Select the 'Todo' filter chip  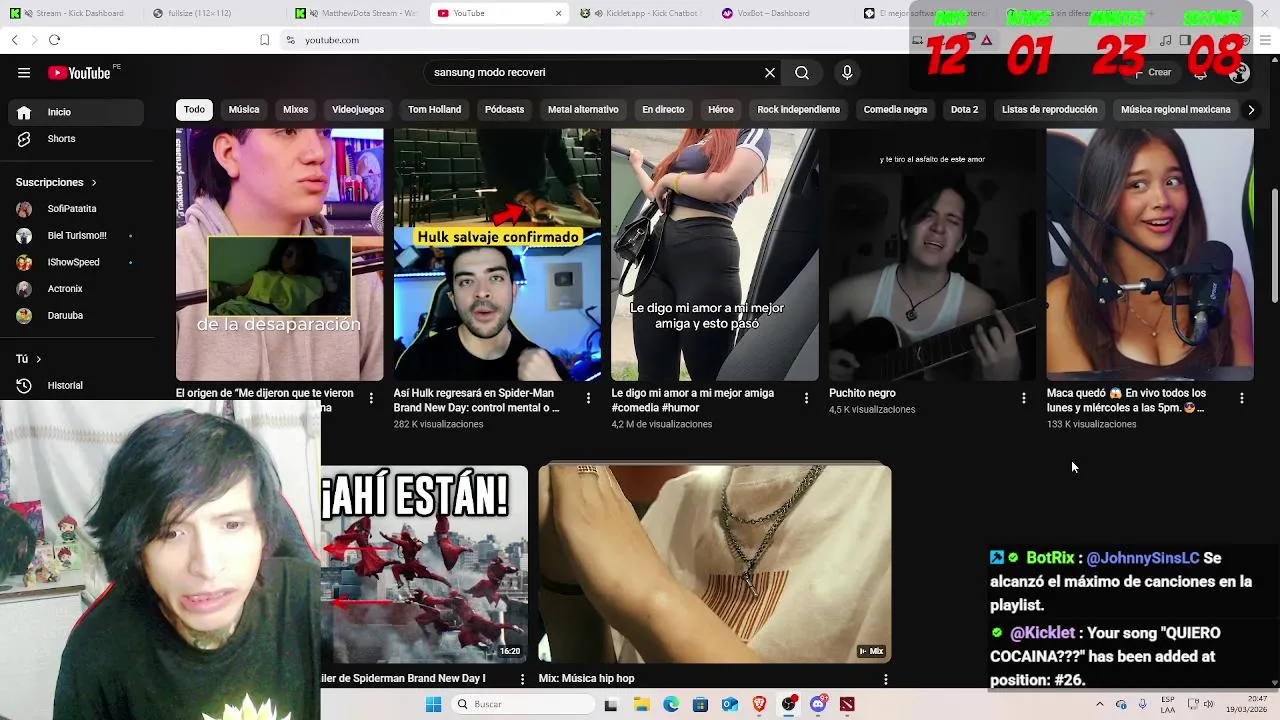pos(194,110)
